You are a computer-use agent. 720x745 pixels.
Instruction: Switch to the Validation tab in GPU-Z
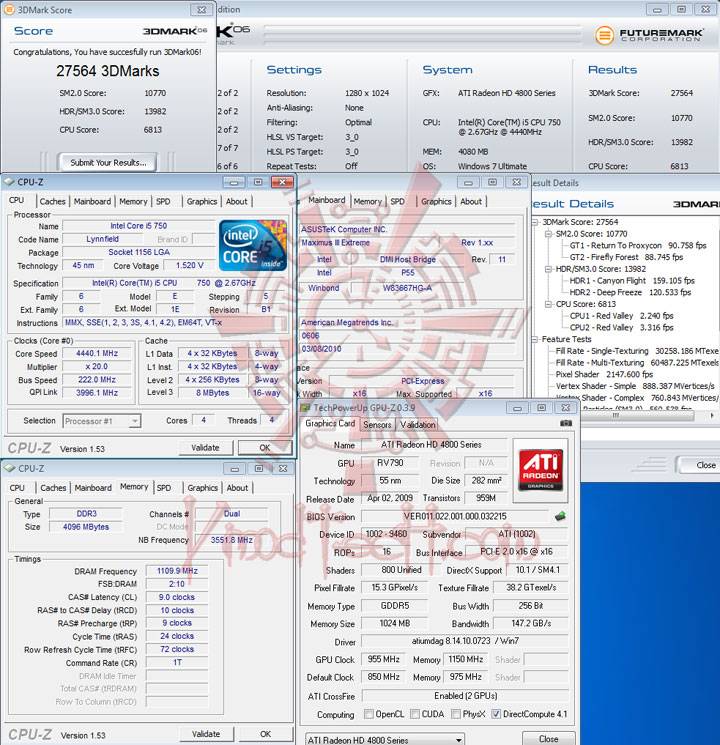click(417, 425)
